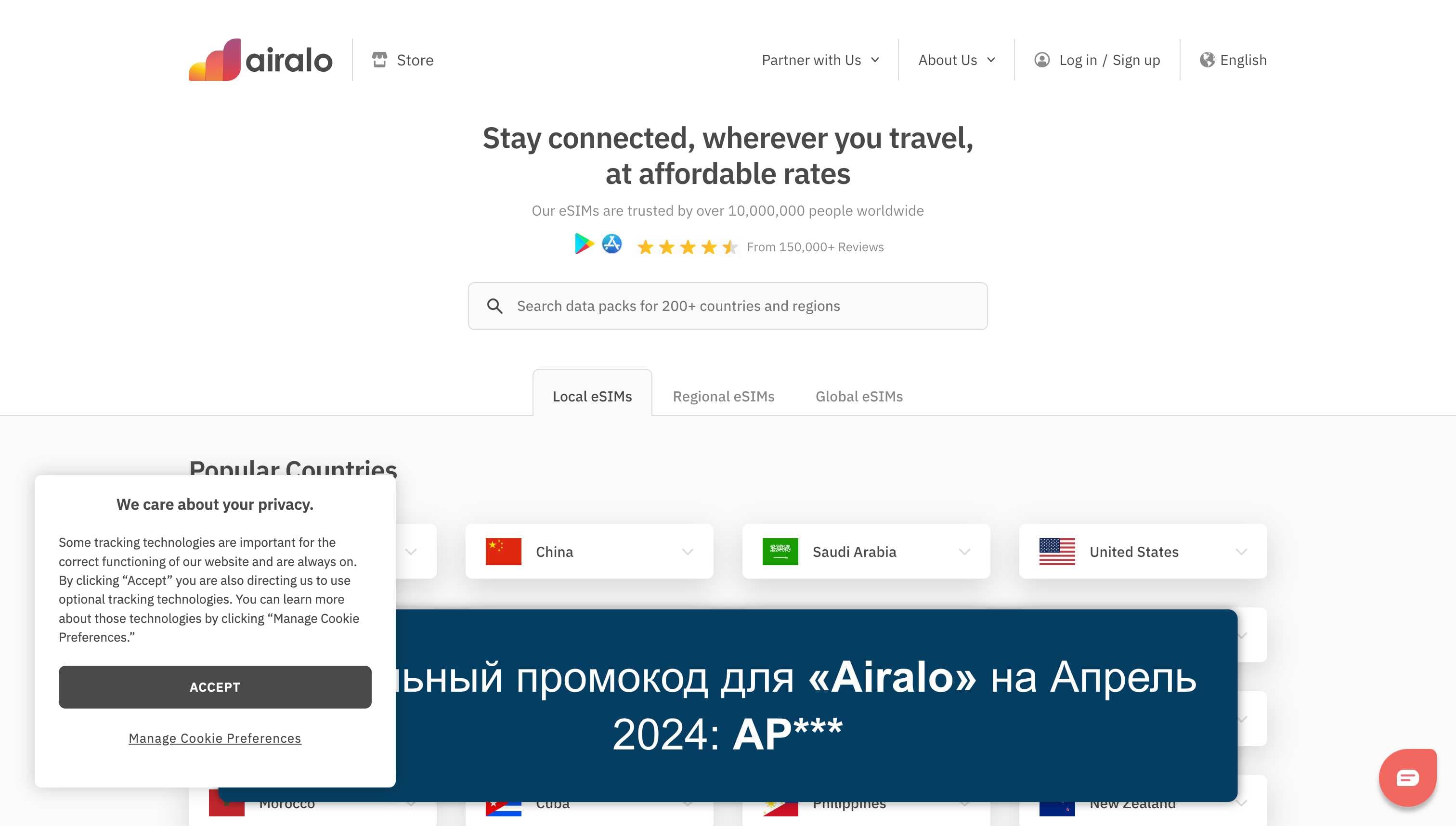Expand the Saudi Arabia country card

coord(964,552)
